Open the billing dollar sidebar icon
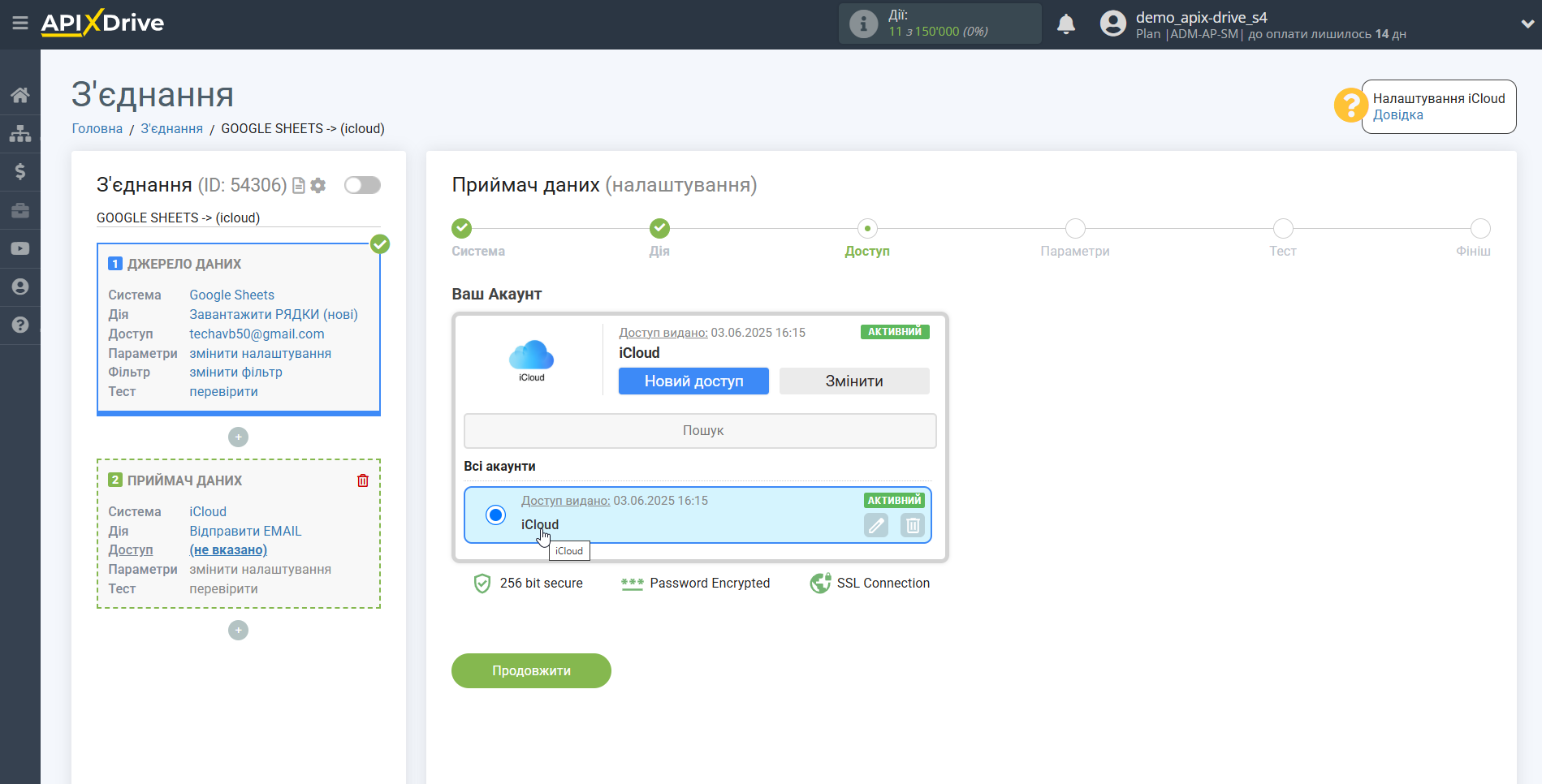Screen dimensions: 1542x784 click(x=20, y=171)
